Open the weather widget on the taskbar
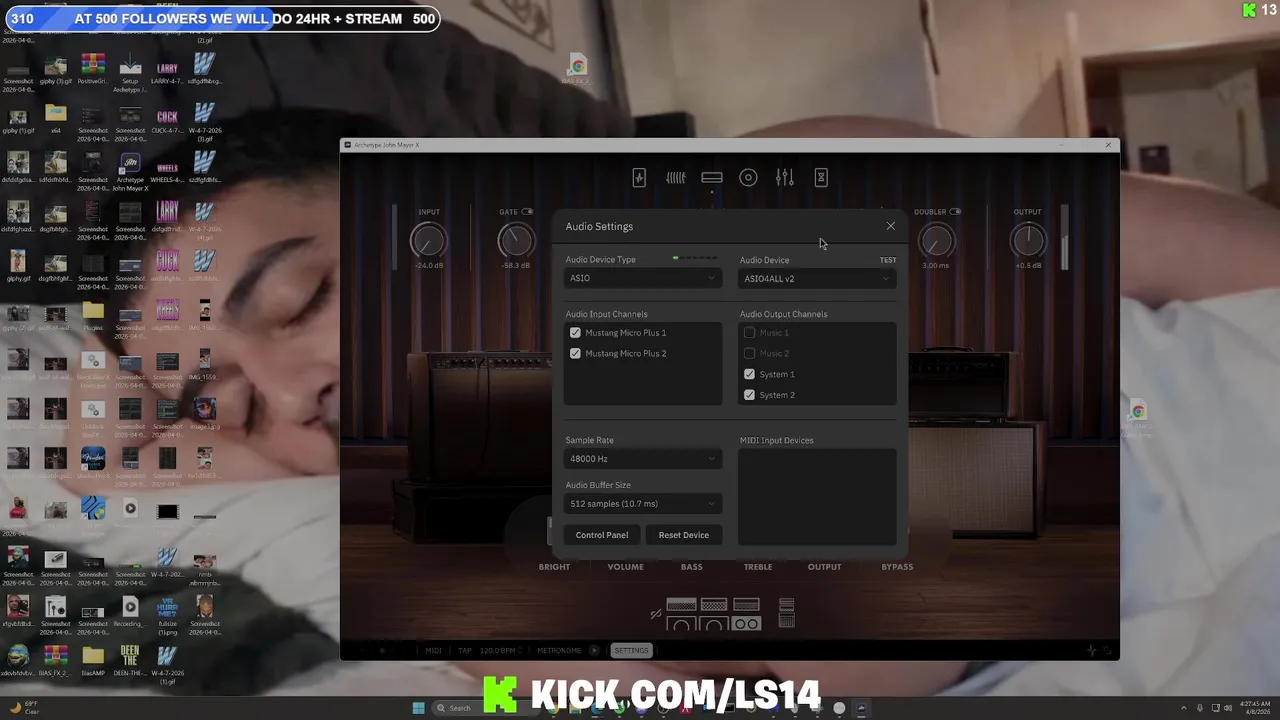This screenshot has width=1280, height=720. (27, 708)
